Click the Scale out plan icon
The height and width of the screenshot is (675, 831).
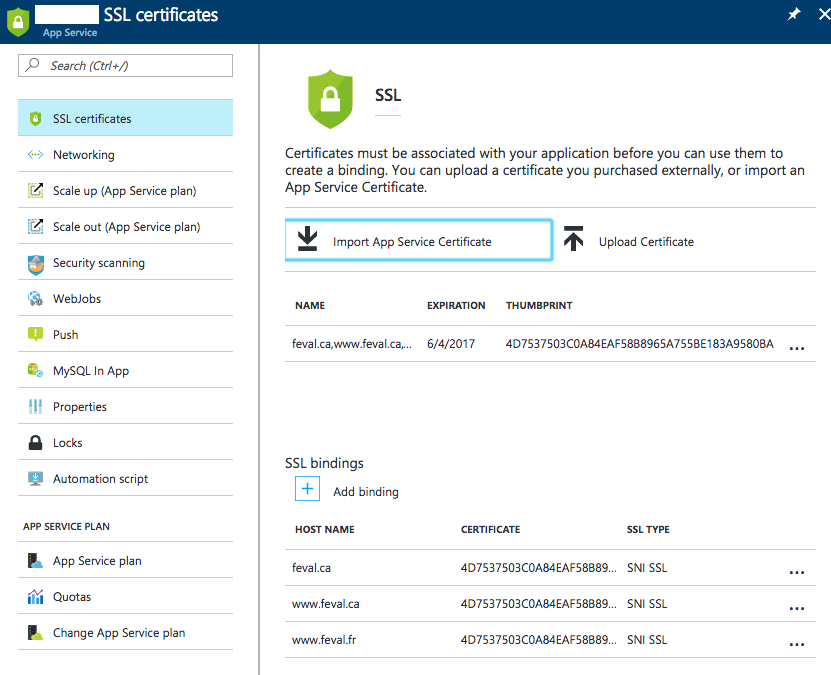[36, 226]
